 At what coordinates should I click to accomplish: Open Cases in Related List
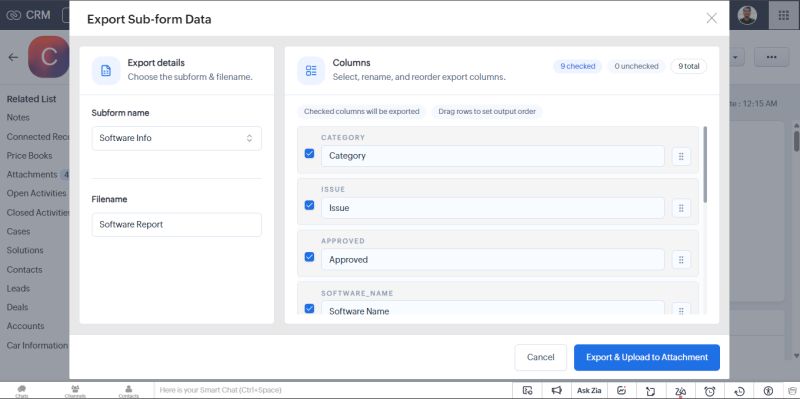[x=18, y=232]
